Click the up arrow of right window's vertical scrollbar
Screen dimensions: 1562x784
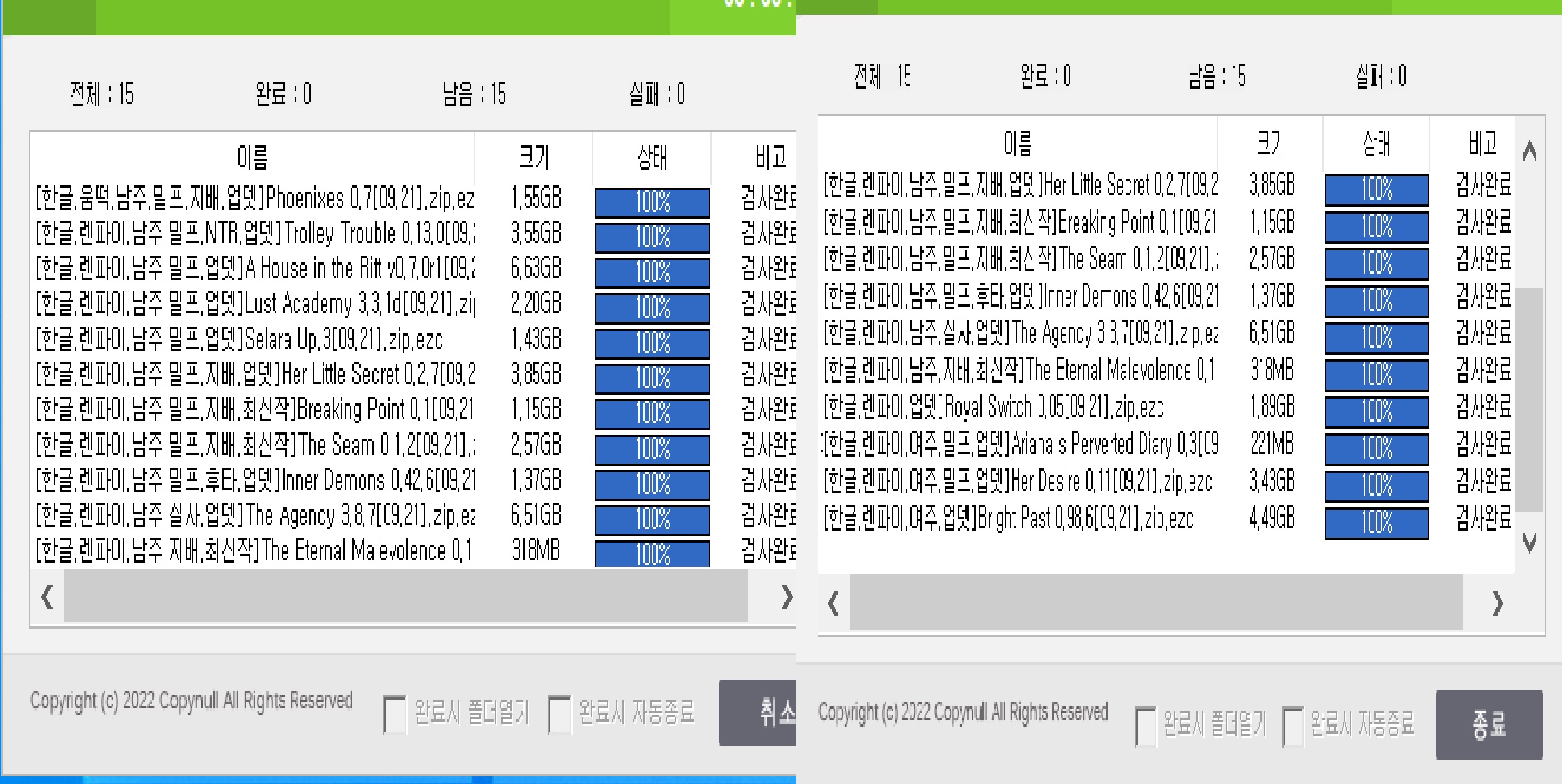tap(1530, 150)
